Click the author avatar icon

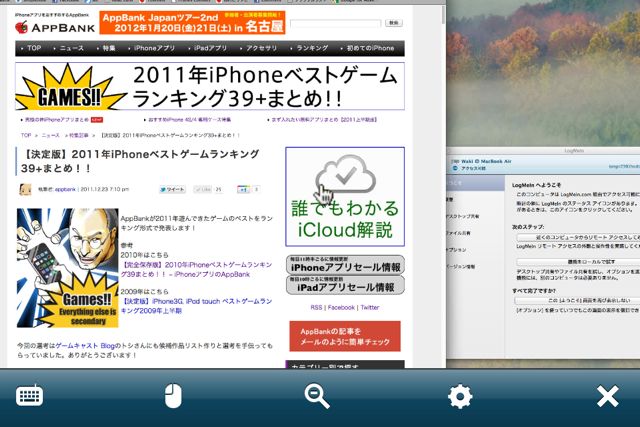coord(25,189)
